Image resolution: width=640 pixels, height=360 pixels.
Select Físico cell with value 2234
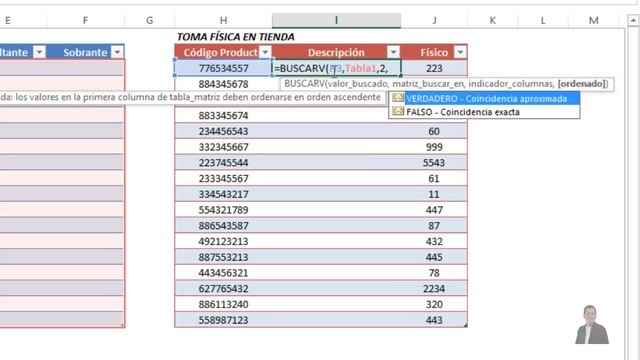pyautogui.click(x=434, y=289)
